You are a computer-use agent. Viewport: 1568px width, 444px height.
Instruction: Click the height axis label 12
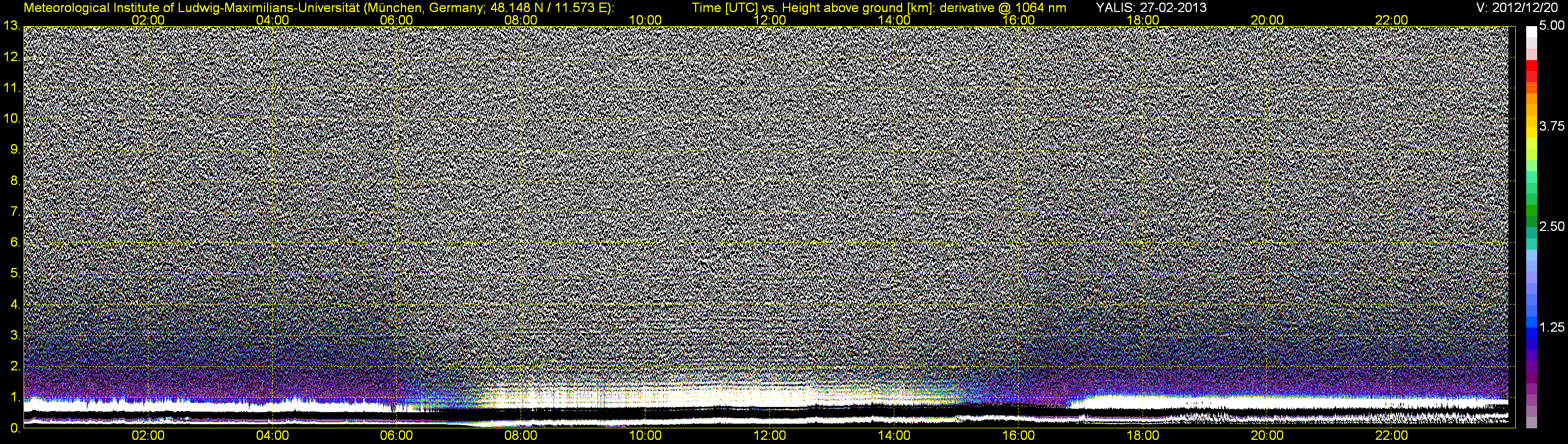(11, 57)
